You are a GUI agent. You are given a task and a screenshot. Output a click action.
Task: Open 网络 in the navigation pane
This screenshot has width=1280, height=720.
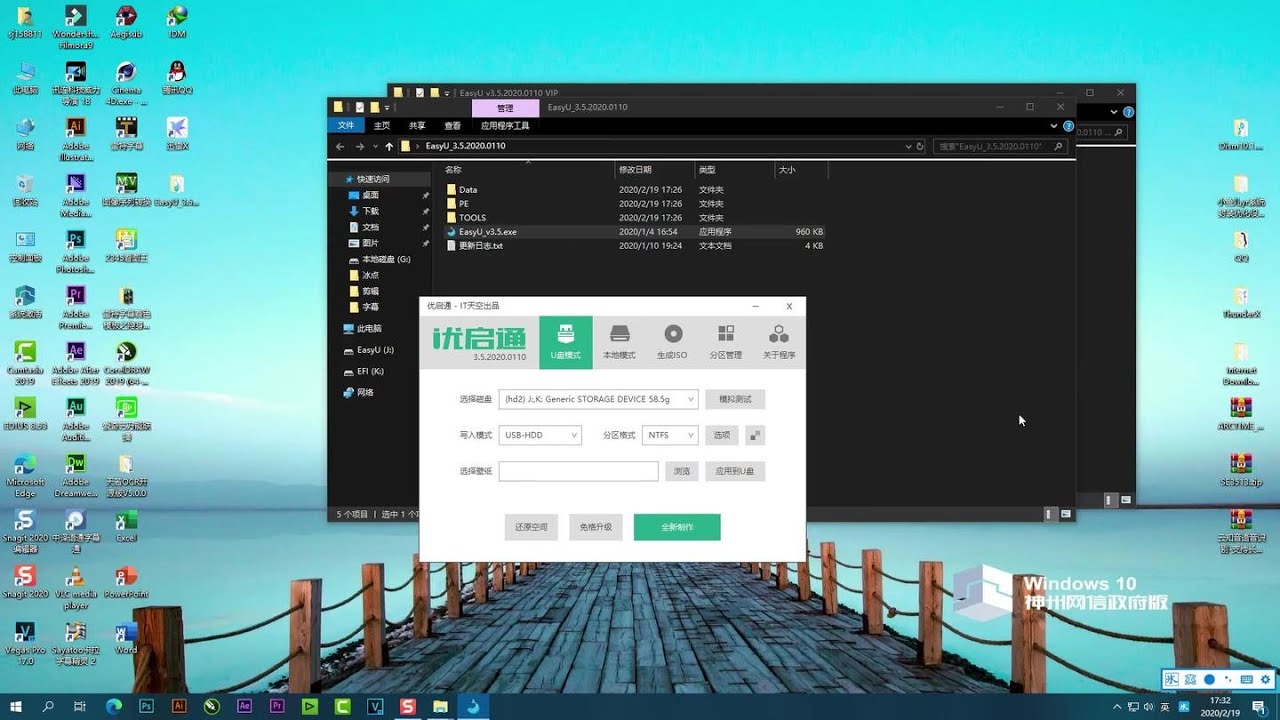click(x=365, y=392)
